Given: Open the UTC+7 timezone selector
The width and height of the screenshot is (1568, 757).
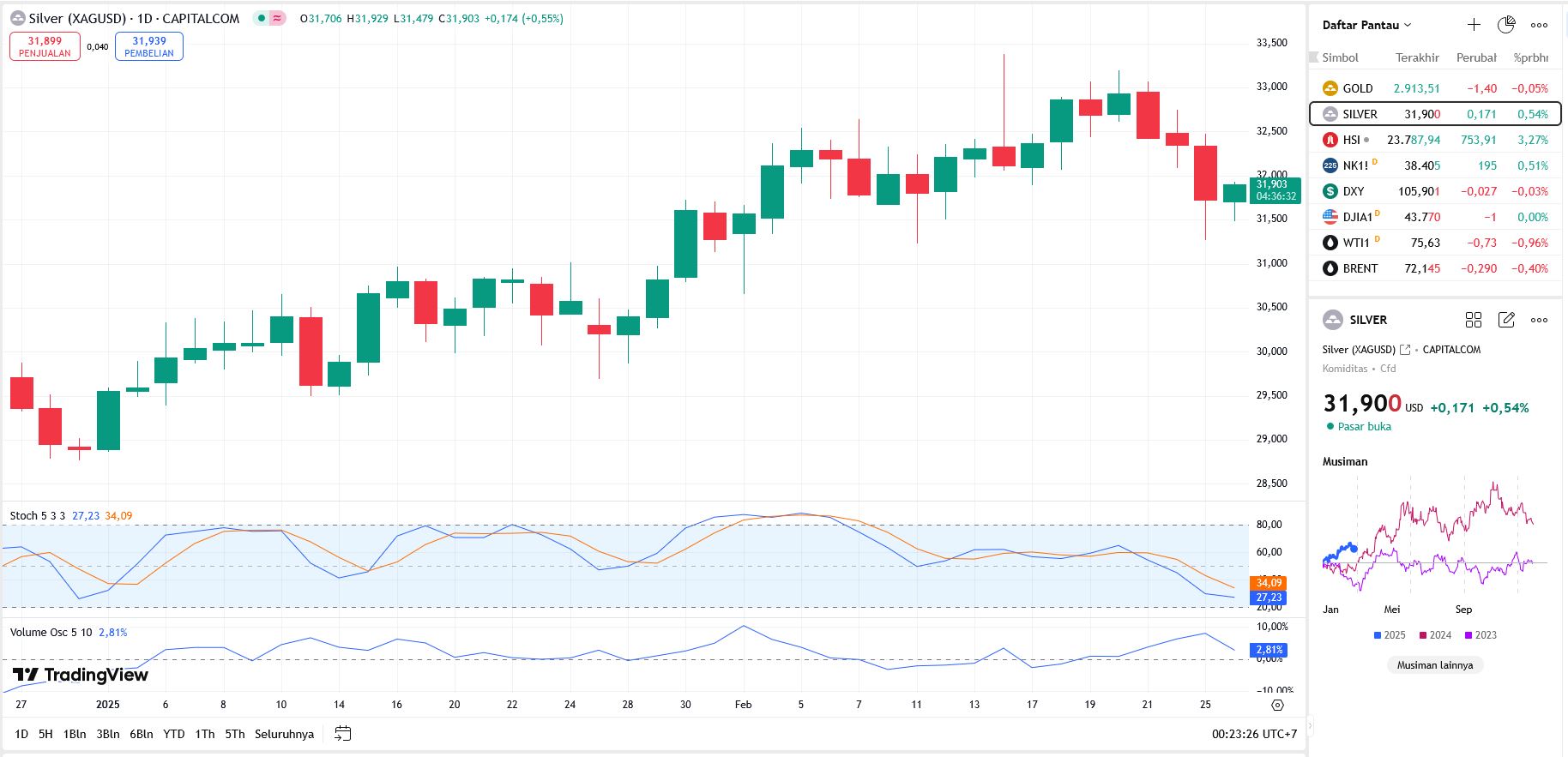Looking at the screenshot, I should 1254,734.
